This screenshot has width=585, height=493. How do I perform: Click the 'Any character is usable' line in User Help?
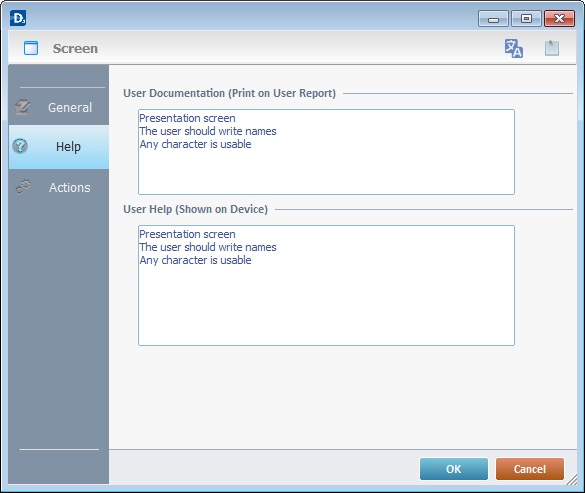(195, 260)
